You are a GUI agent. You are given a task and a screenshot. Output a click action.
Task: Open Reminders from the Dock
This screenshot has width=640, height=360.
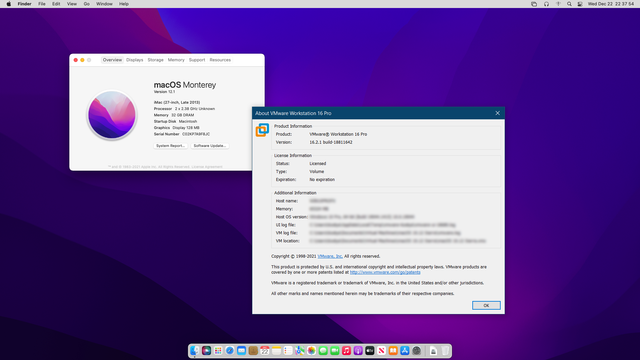tap(288, 351)
